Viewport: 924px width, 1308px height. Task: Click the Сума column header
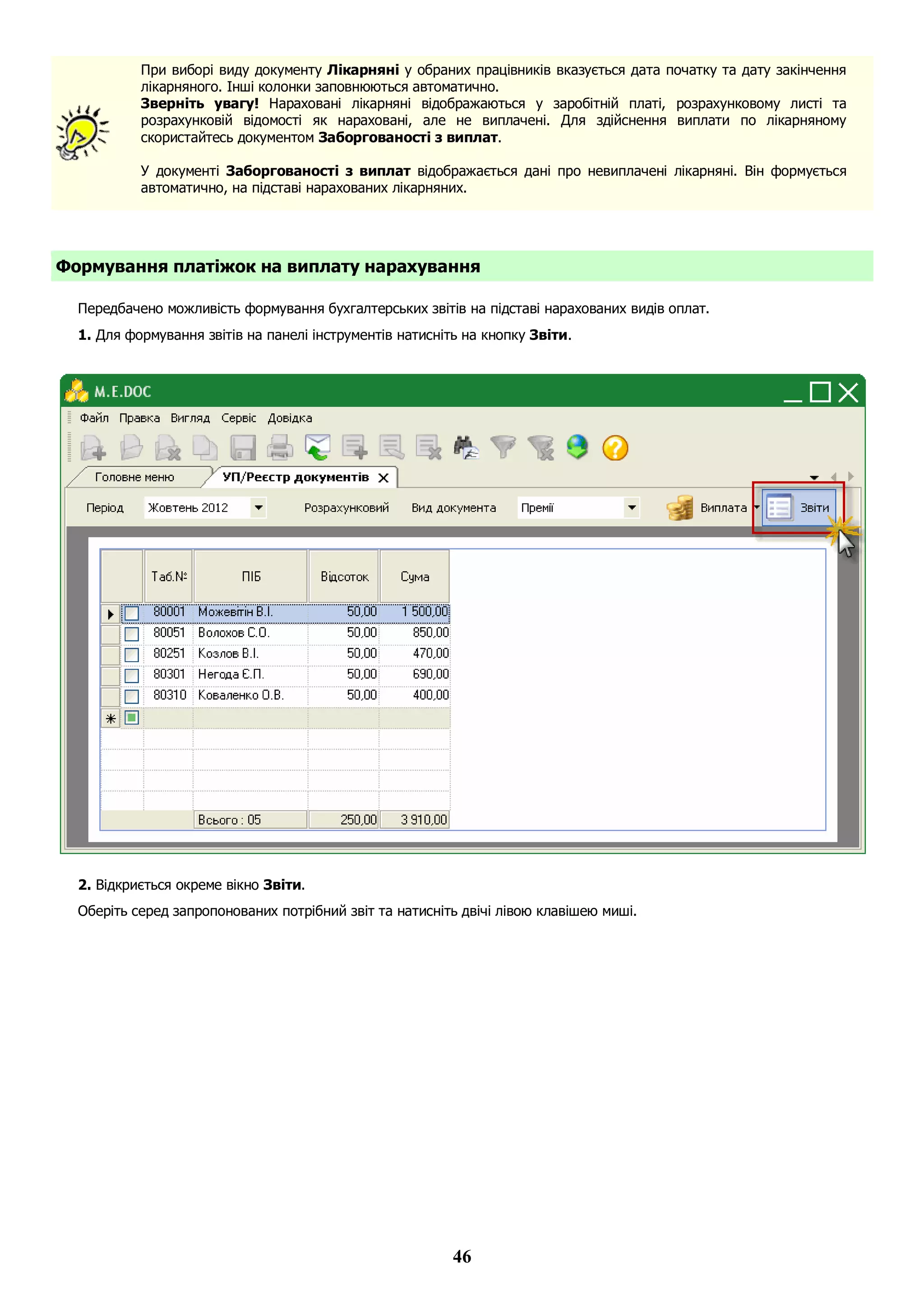(415, 576)
